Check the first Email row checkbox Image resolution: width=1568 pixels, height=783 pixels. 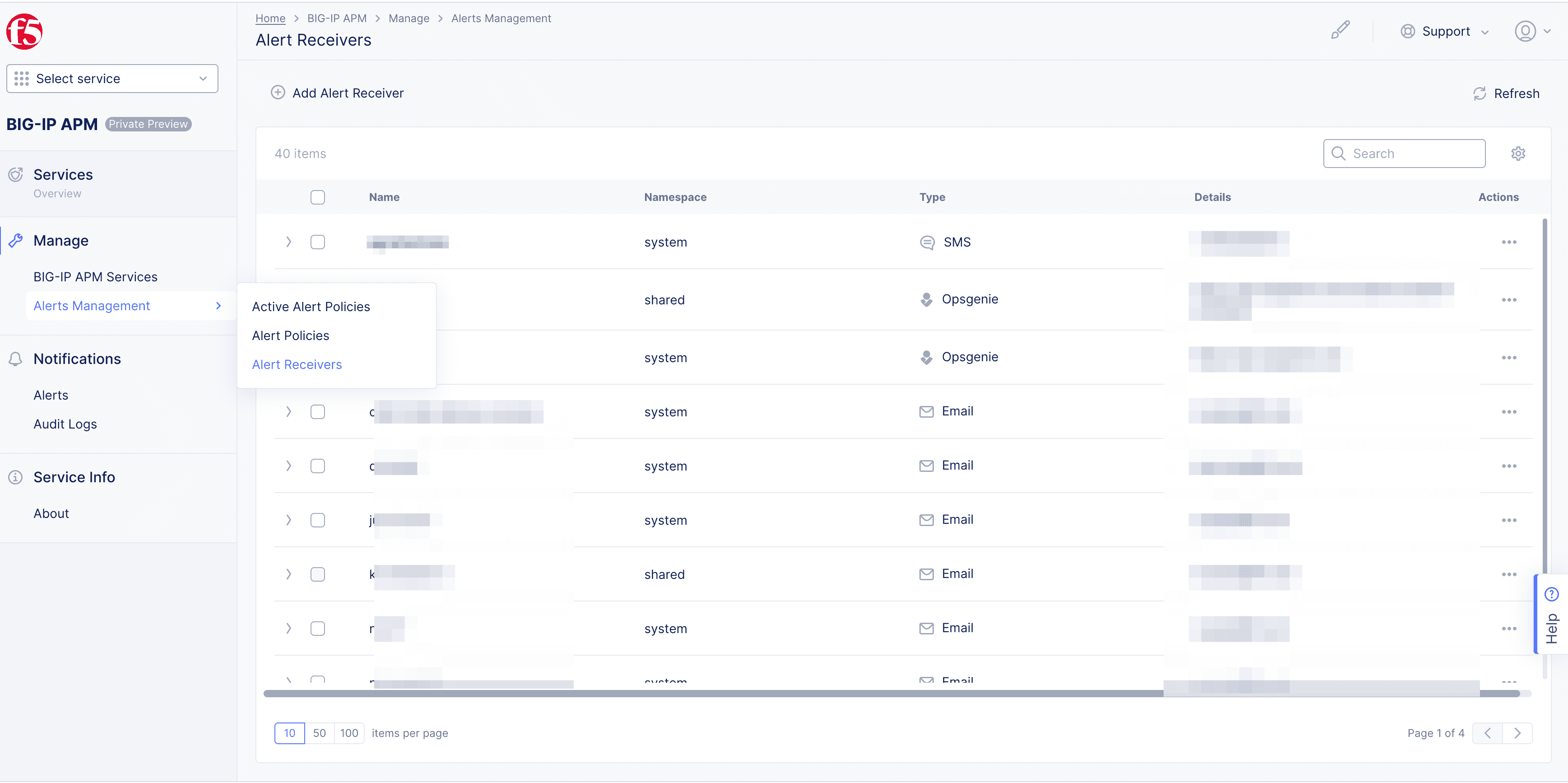click(317, 412)
